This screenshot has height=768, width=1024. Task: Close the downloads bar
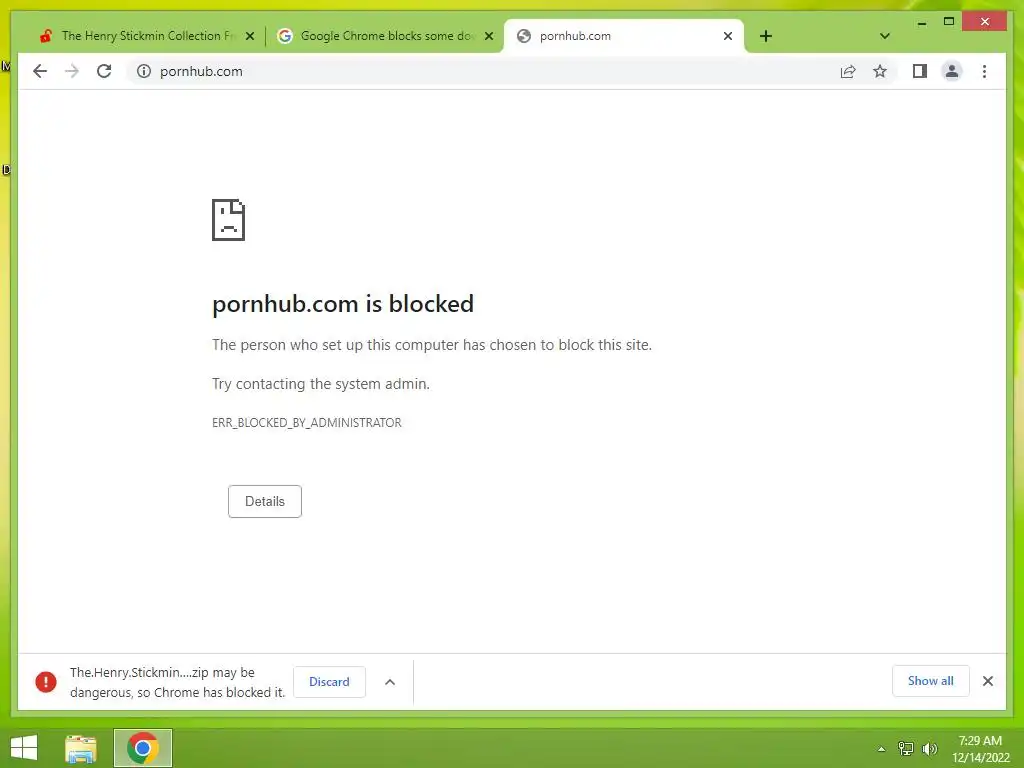(x=988, y=681)
